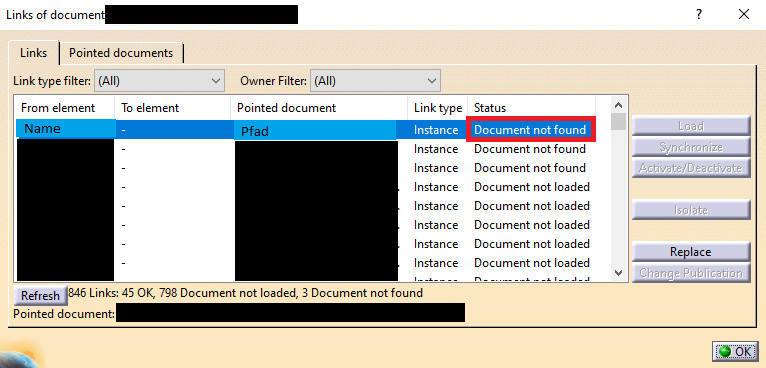This screenshot has width=766, height=368.
Task: Click the Replace button
Action: (x=690, y=252)
